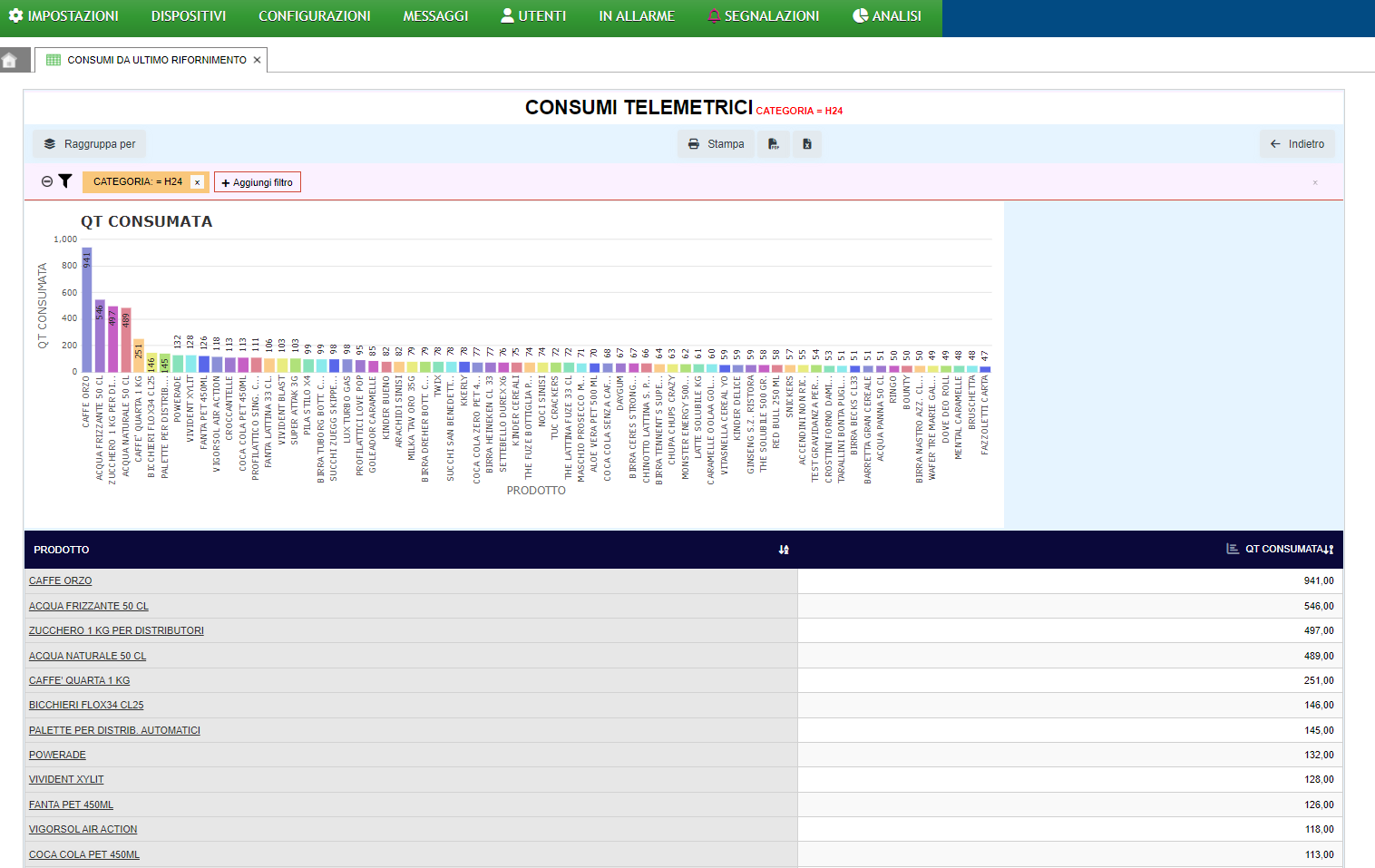Export the report as PDF
This screenshot has width=1375, height=868.
click(x=774, y=144)
